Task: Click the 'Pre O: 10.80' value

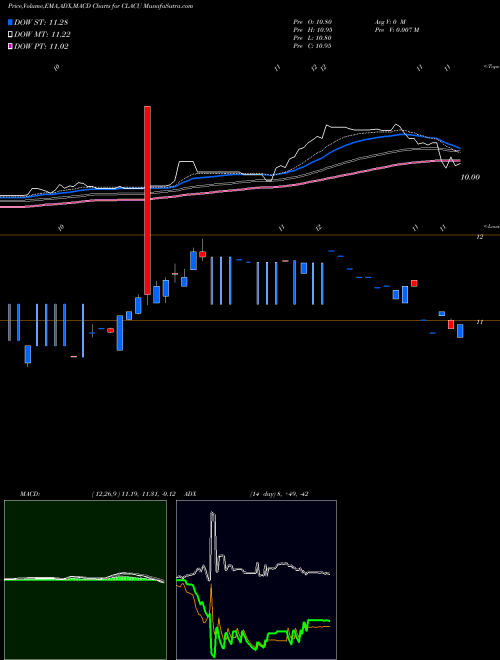Action: click(x=312, y=22)
